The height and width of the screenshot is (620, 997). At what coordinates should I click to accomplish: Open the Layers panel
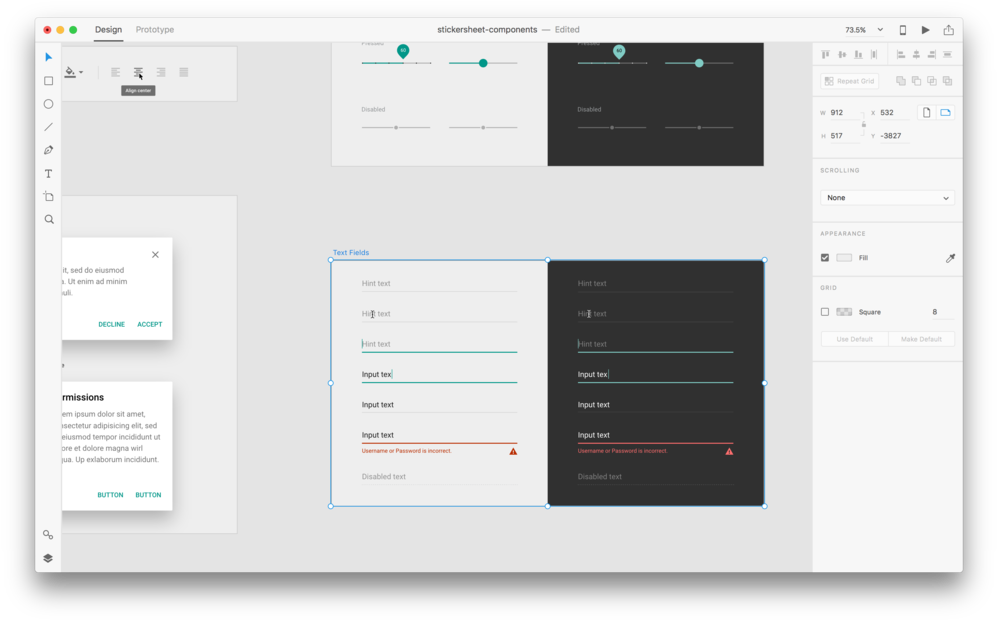48,558
